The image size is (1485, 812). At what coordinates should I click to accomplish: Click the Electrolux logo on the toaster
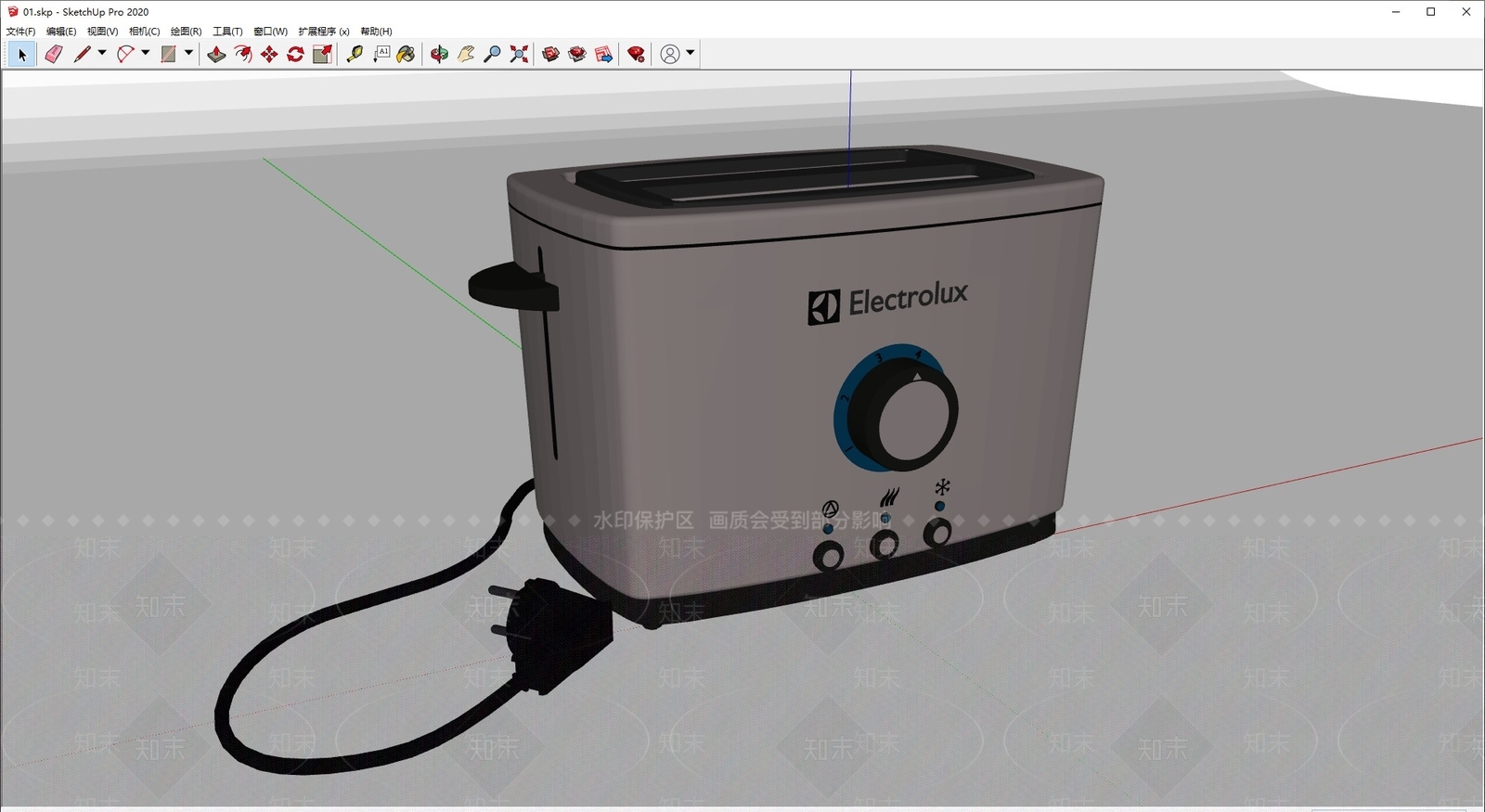coord(887,303)
